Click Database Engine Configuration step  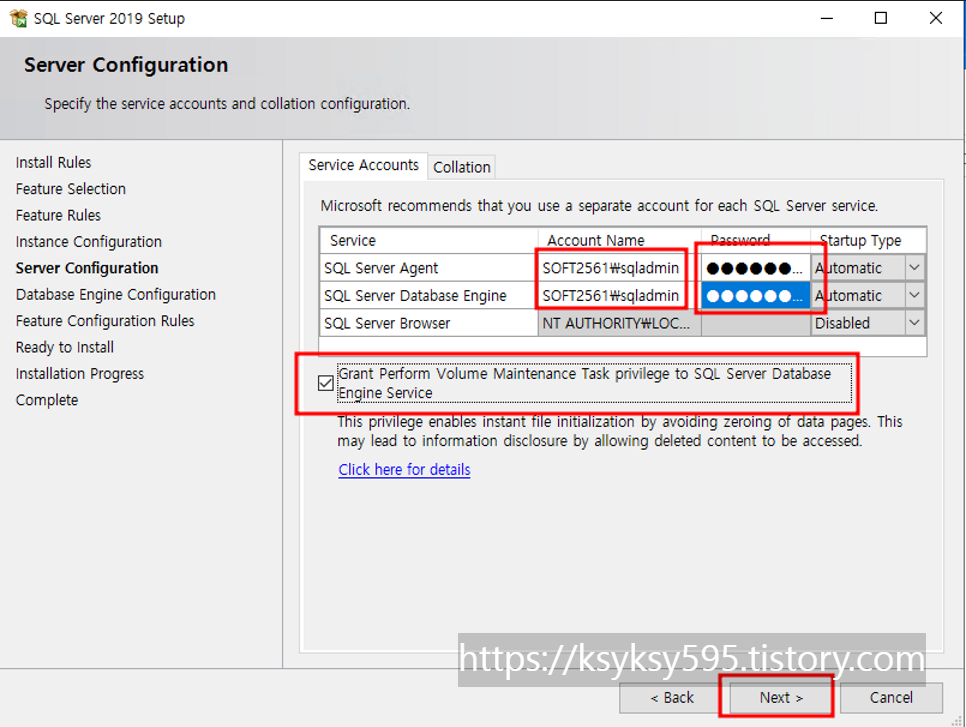[115, 294]
